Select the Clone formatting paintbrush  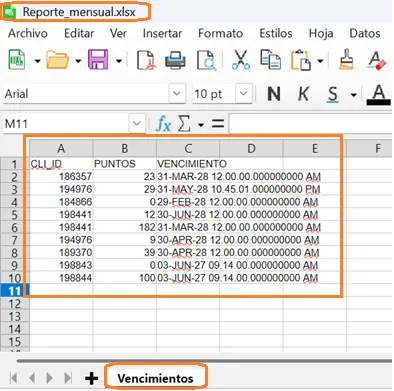(346, 60)
